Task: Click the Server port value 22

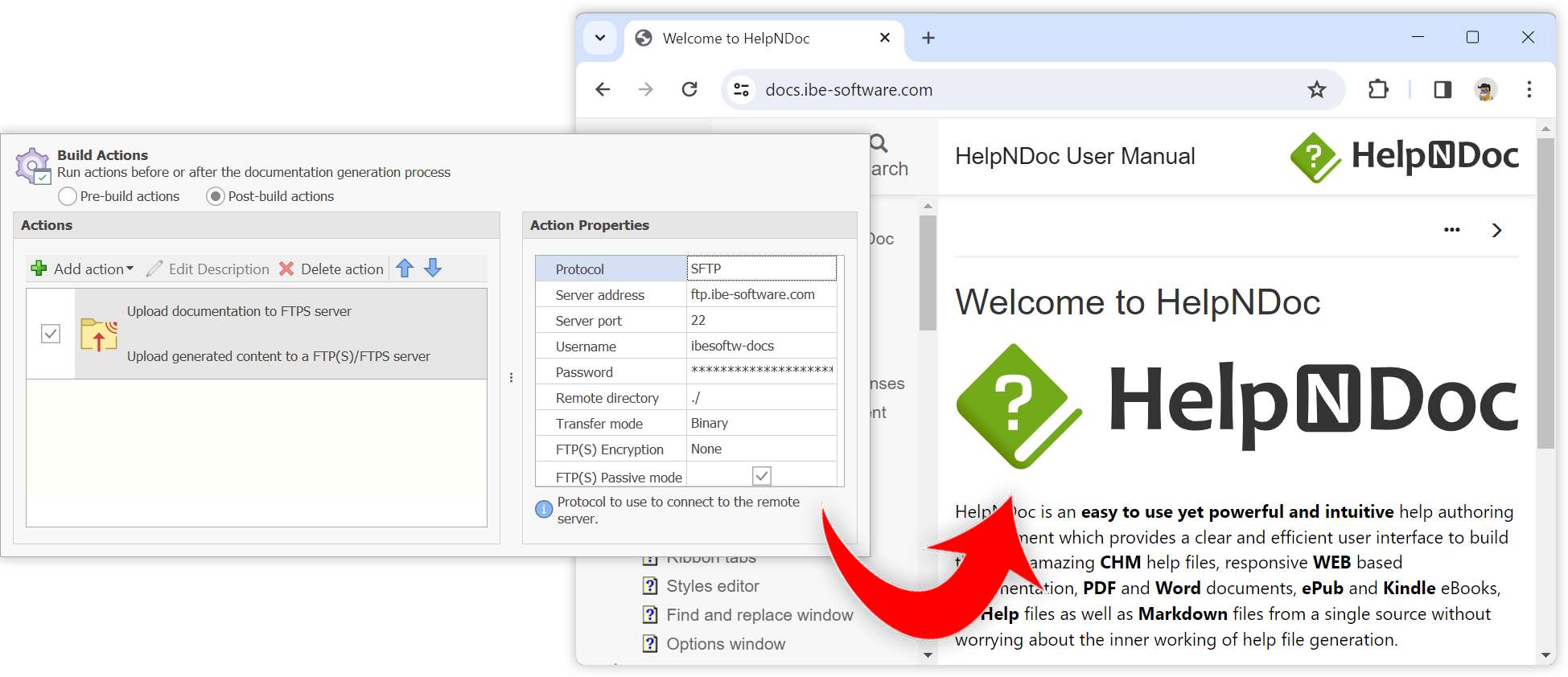Action: click(x=761, y=320)
